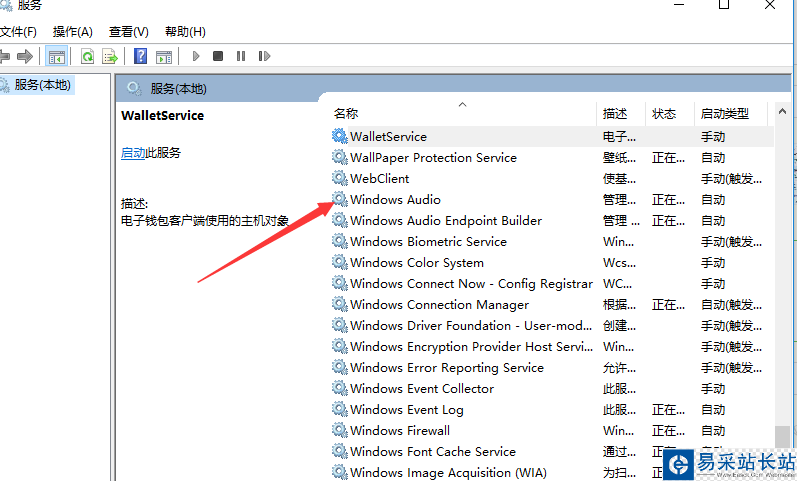Click the vertical scrollbar thumb
Screen dimensions: 797x481
[x=782, y=437]
